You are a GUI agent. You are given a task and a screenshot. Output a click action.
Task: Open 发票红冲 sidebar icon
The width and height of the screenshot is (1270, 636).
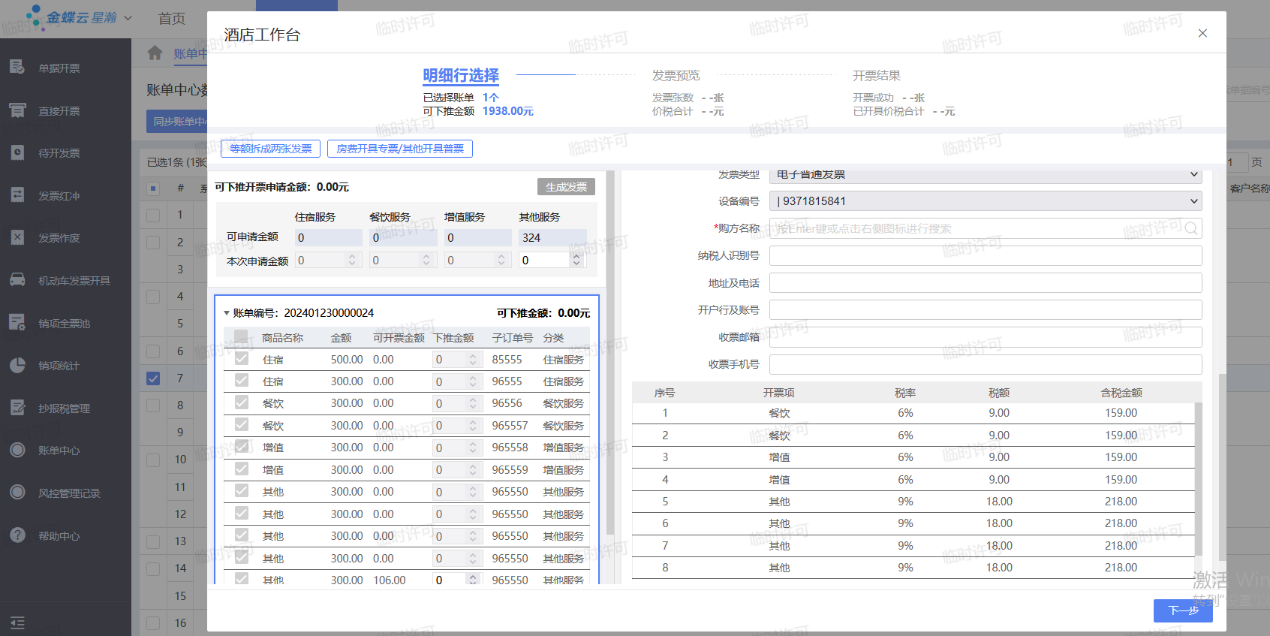(17, 195)
